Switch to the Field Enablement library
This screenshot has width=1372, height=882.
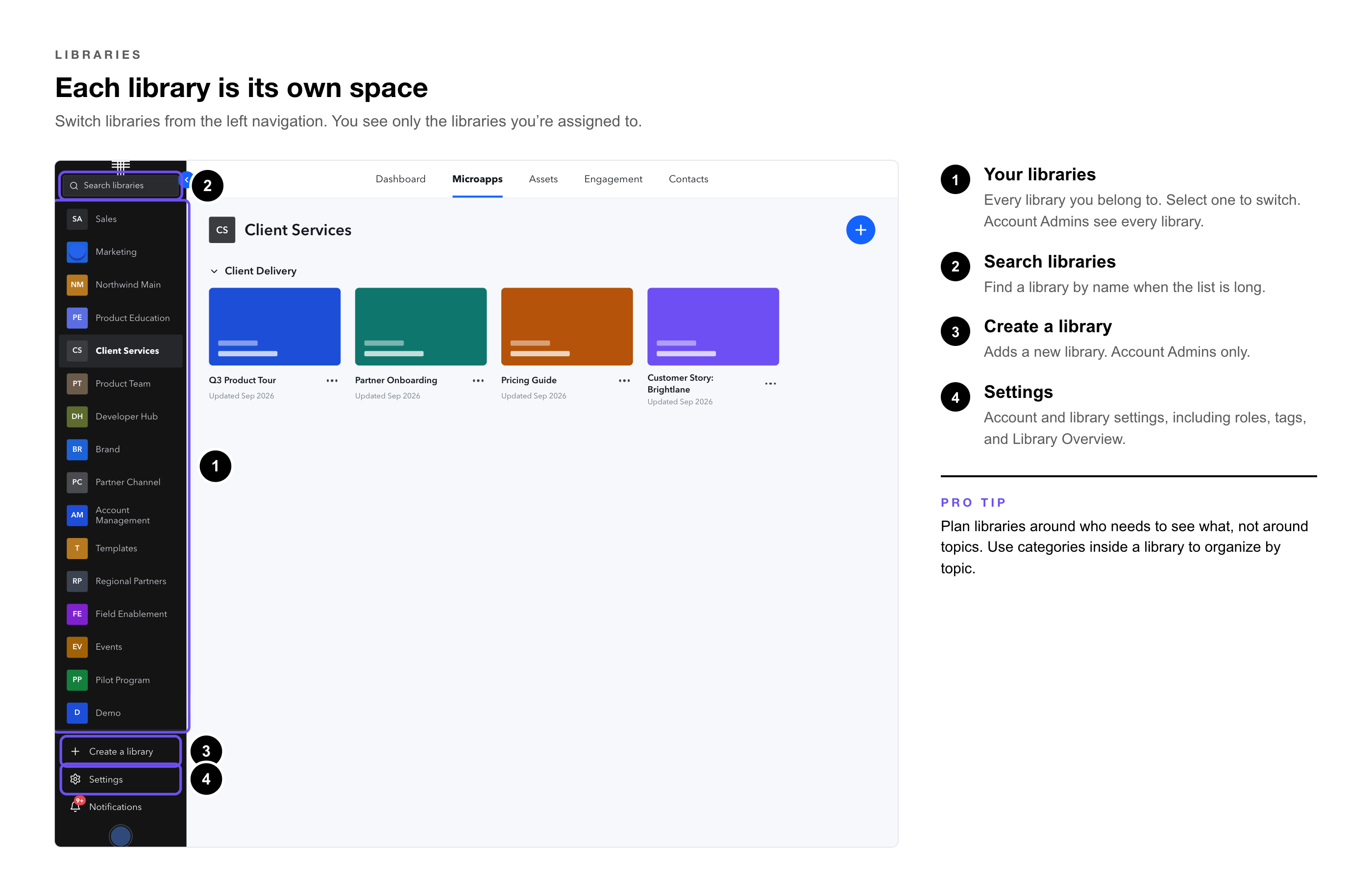(x=121, y=614)
